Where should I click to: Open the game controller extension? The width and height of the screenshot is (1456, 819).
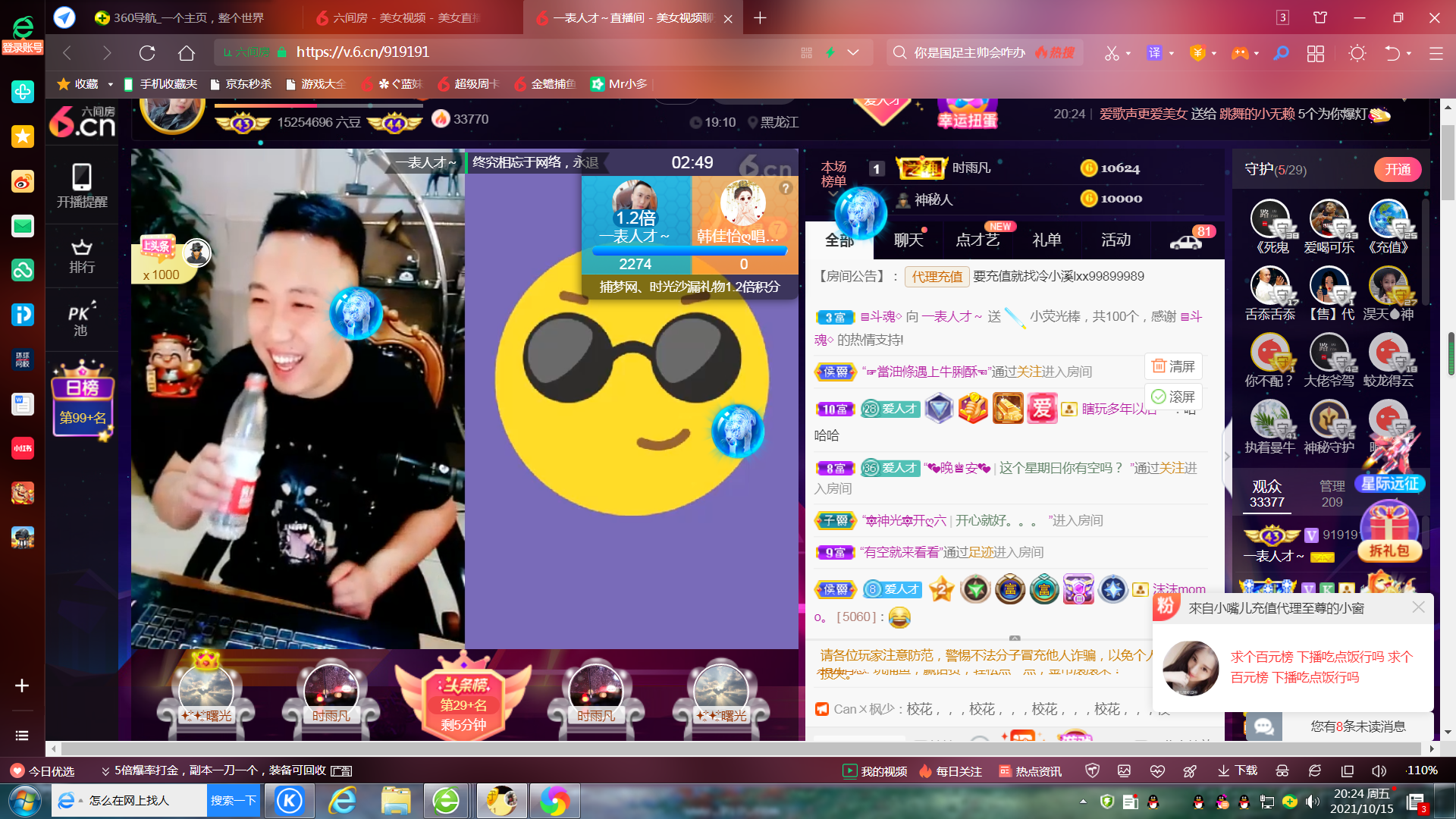coord(1240,53)
